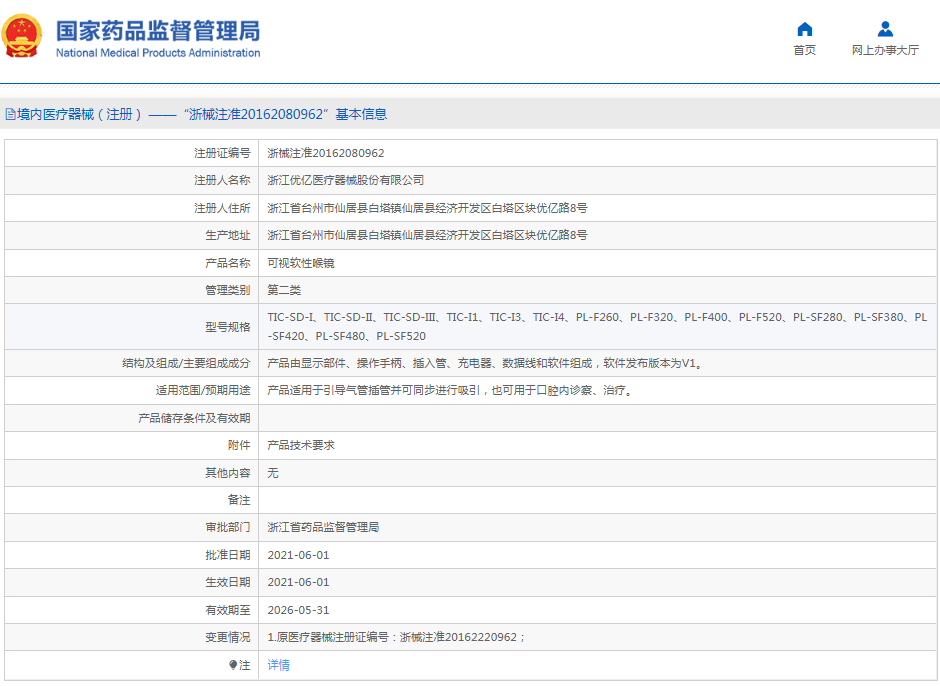Click the user icon for online service hall
This screenshot has width=940, height=686.
pos(885,29)
